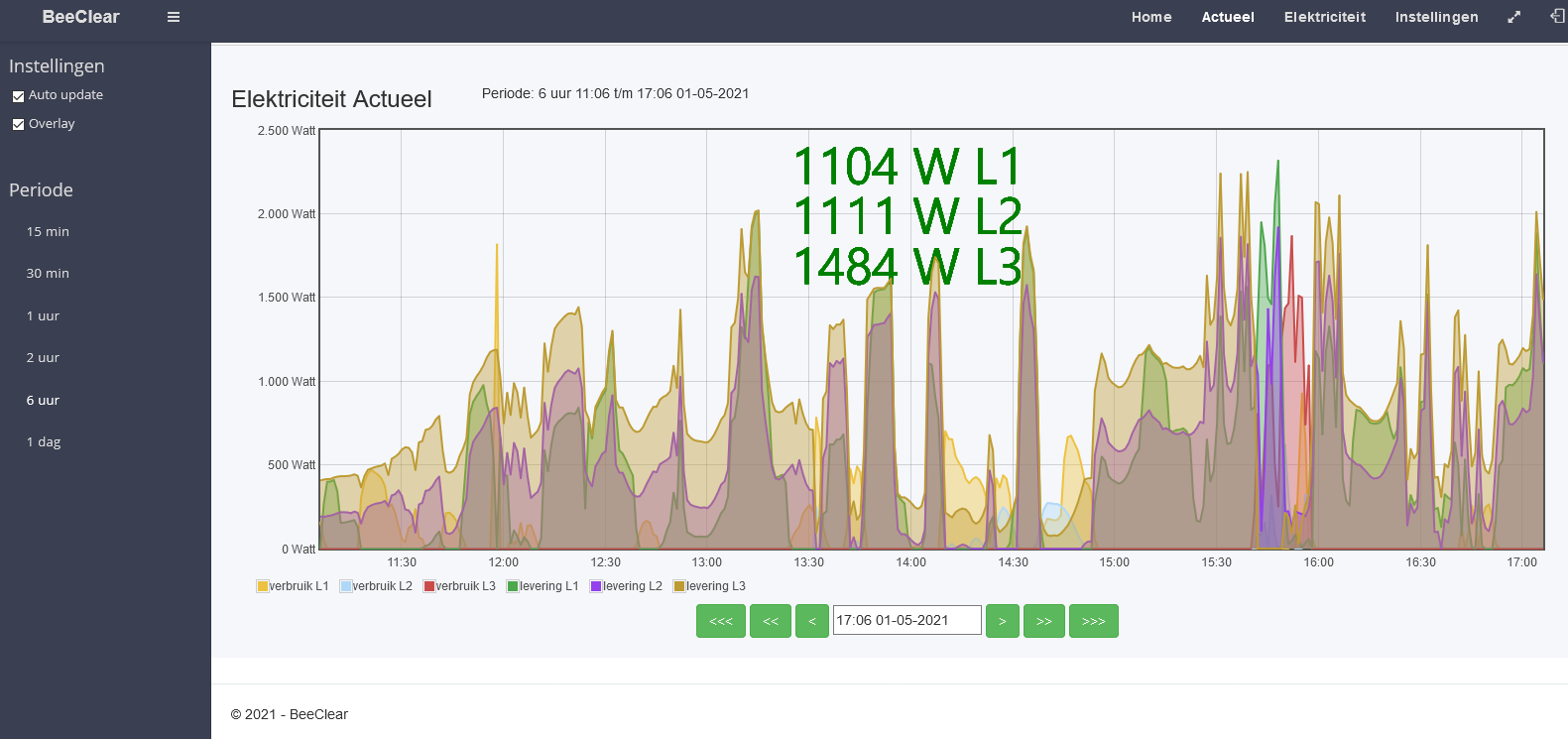The height and width of the screenshot is (739, 1568).
Task: Click the 1484 W L3 overlay reading
Action: click(907, 267)
